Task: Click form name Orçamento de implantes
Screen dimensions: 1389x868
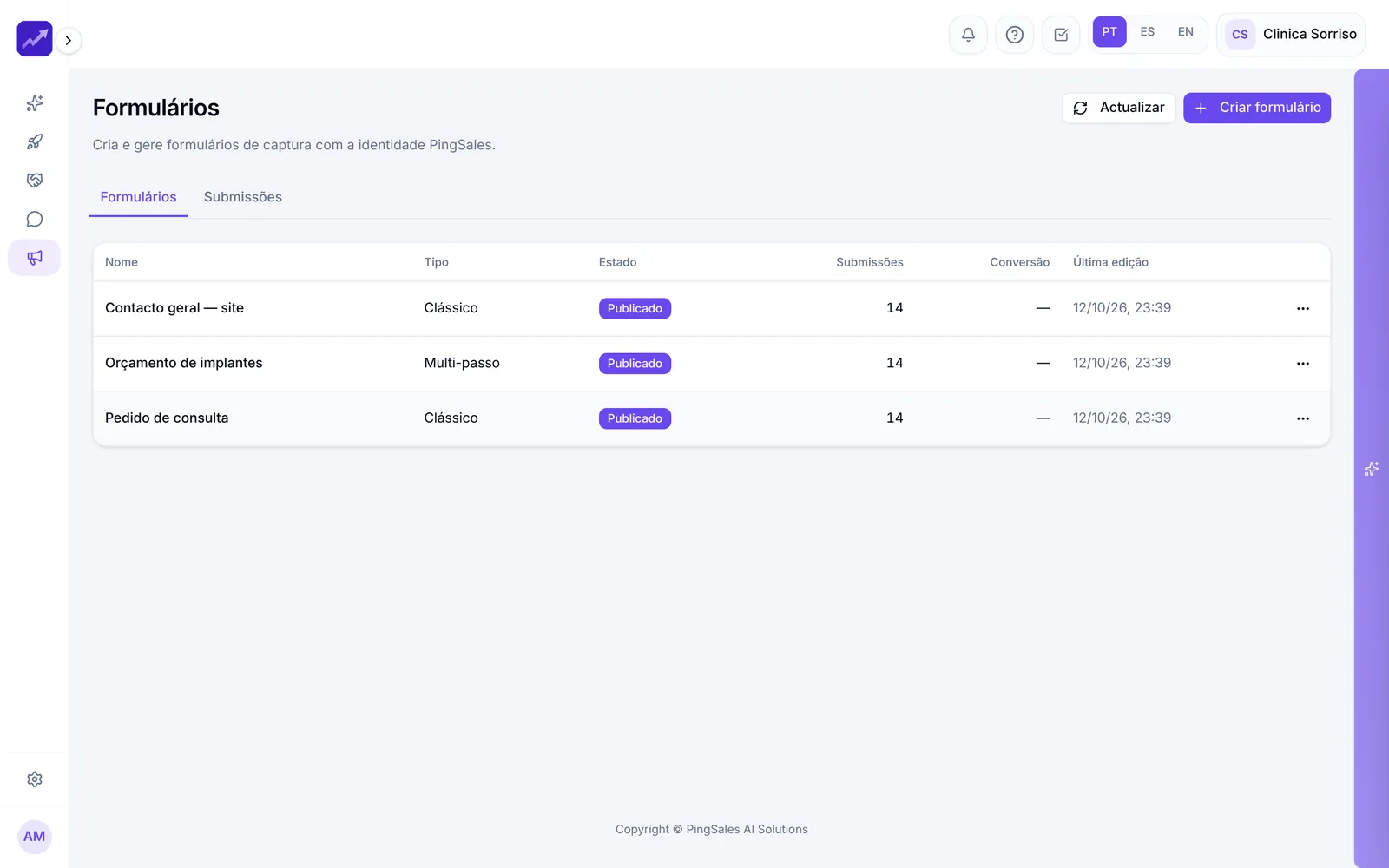Action: click(x=184, y=363)
